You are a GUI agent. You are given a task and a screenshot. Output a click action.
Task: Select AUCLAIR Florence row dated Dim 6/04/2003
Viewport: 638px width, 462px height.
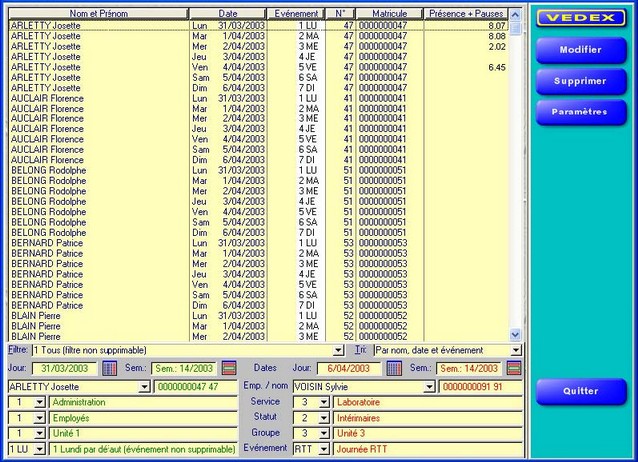coord(258,160)
